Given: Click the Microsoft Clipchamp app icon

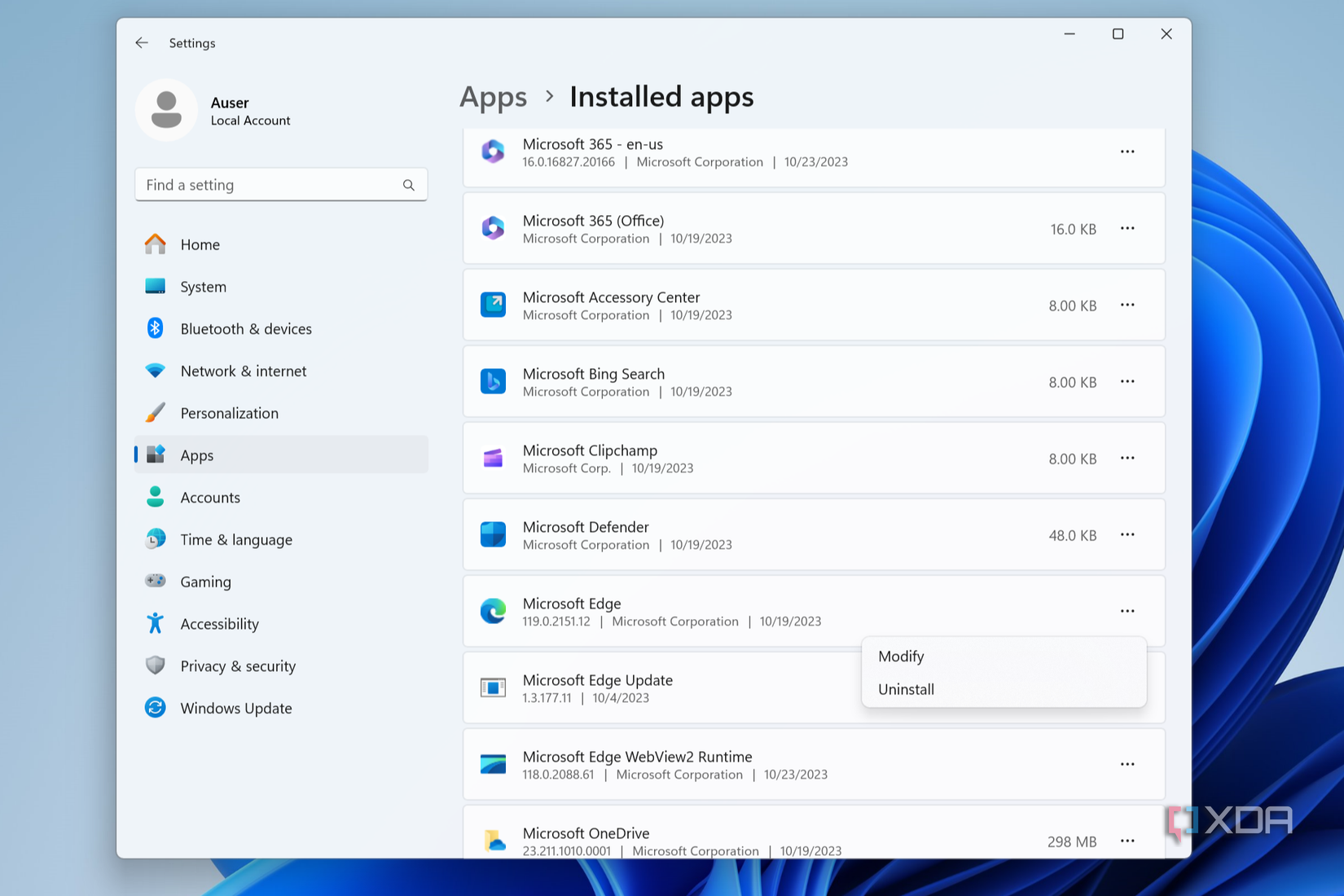Looking at the screenshot, I should pyautogui.click(x=493, y=459).
